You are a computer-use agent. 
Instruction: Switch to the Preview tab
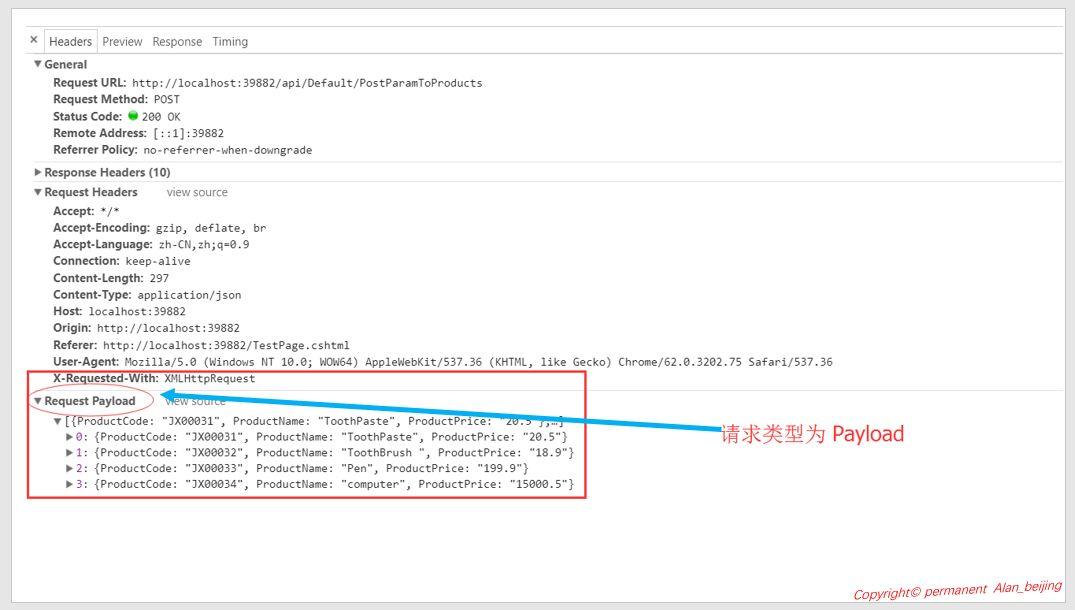point(121,41)
